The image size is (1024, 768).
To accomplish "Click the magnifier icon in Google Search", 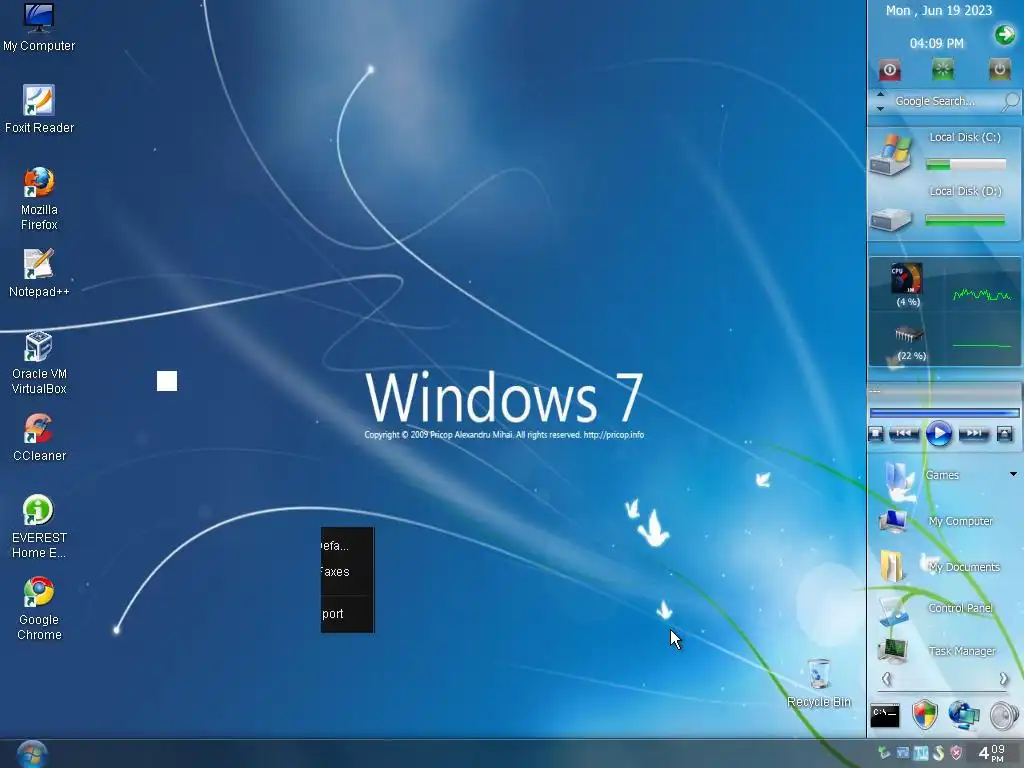I will tap(1010, 101).
